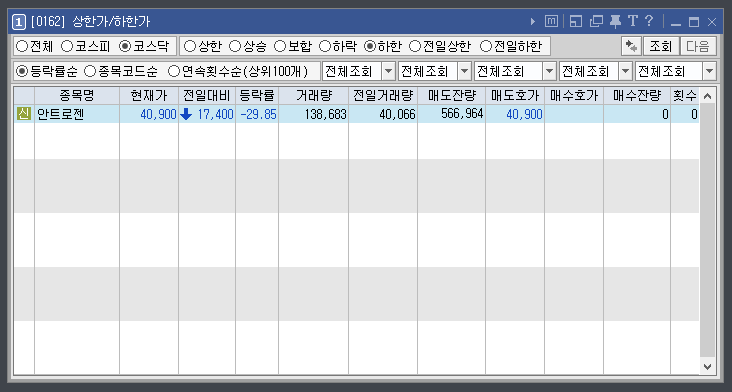Click the 매도잔량 column header

[451, 96]
